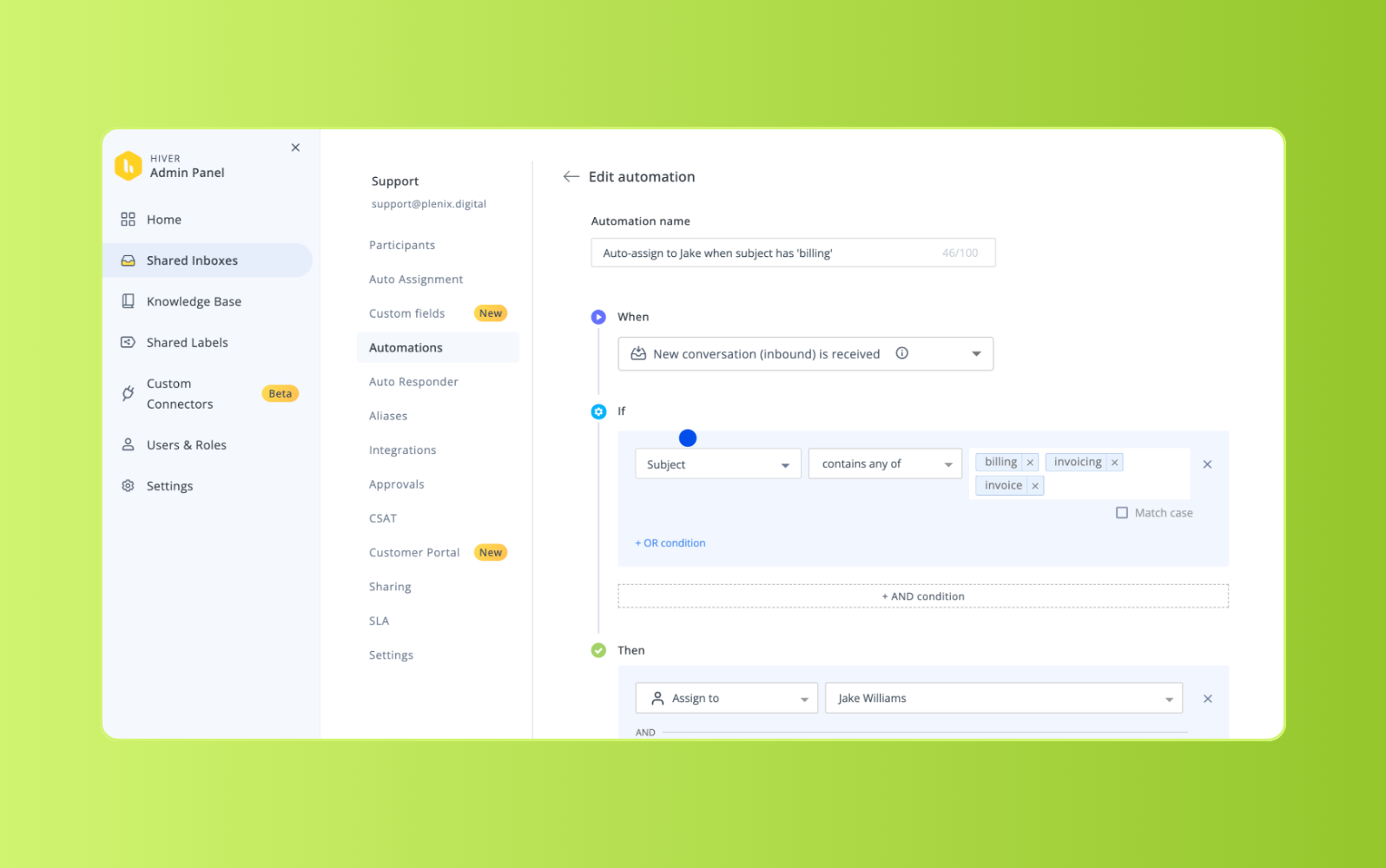Click the When step play icon
The image size is (1386, 868).
click(x=598, y=317)
